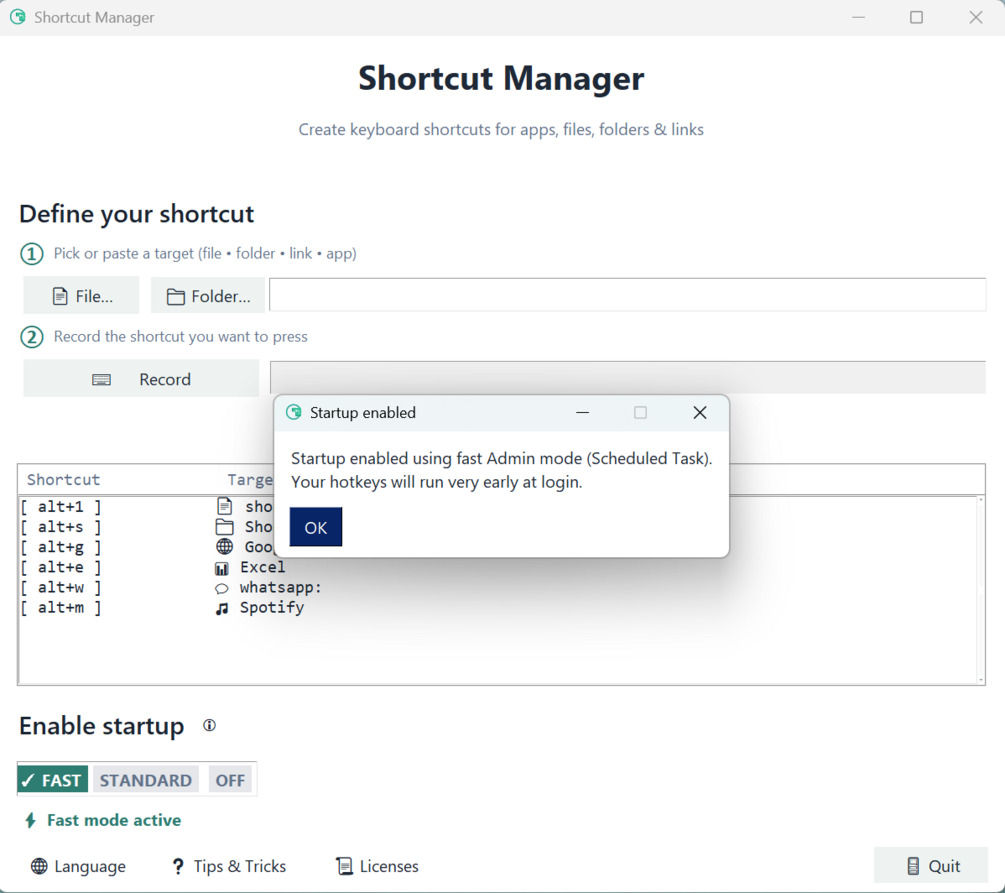Image resolution: width=1005 pixels, height=893 pixels.
Task: Click the globe icon in alt+g row
Action: [x=224, y=547]
